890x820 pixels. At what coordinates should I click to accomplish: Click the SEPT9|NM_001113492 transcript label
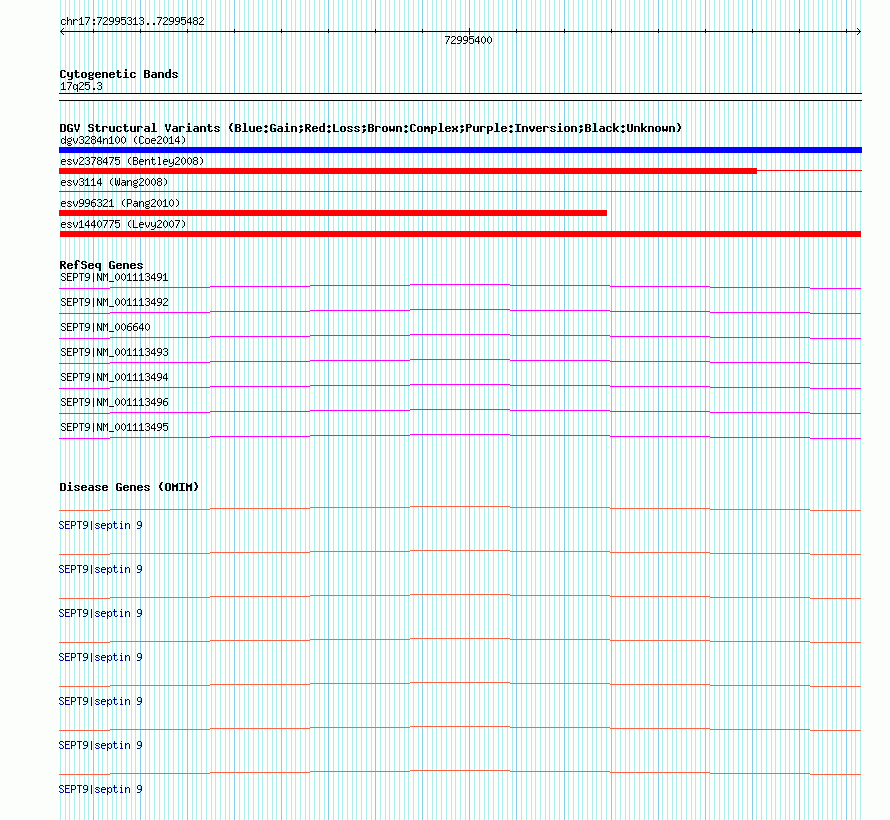click(114, 302)
